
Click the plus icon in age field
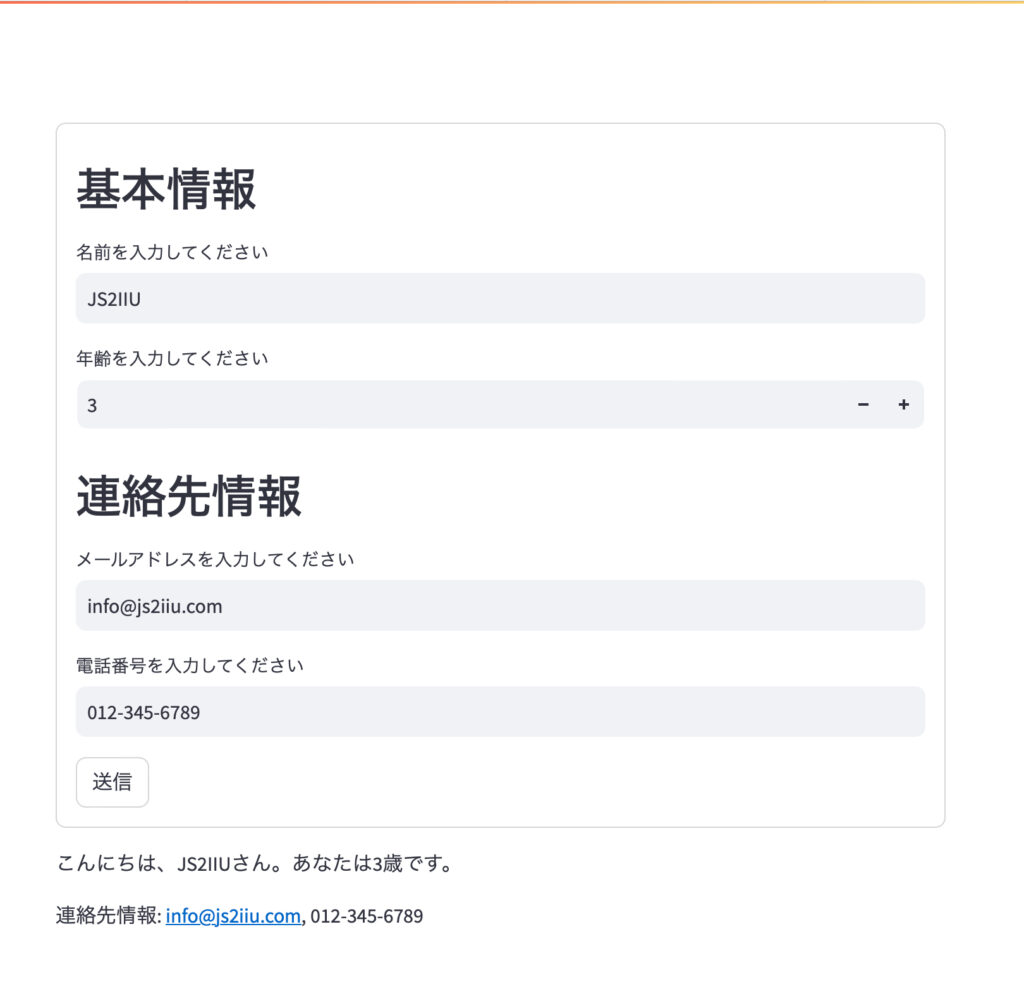tap(904, 405)
